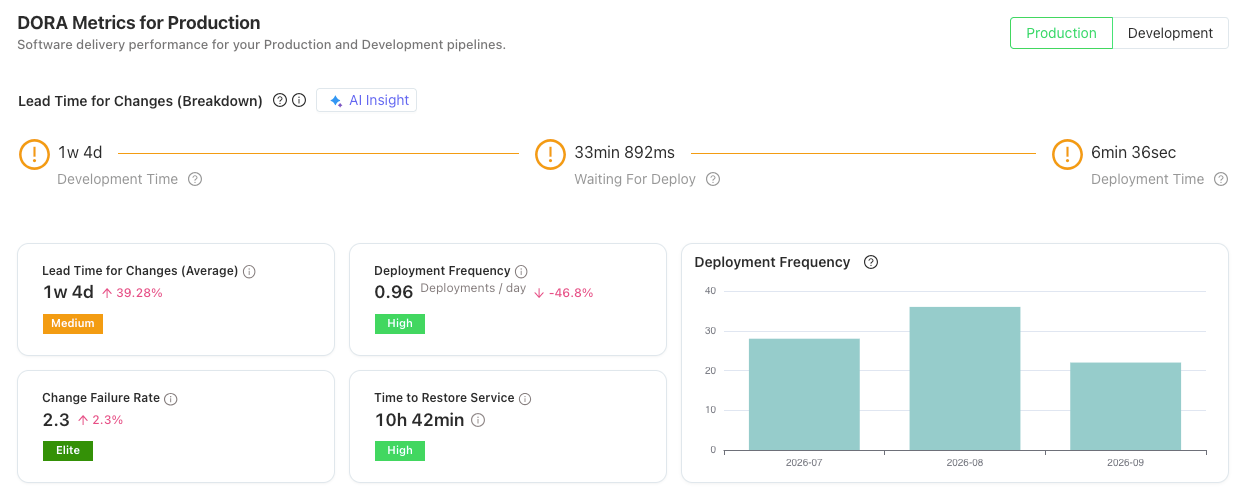The height and width of the screenshot is (496, 1250).
Task: Click the Lead Time for Changes (Breakdown) label
Action: (x=140, y=101)
